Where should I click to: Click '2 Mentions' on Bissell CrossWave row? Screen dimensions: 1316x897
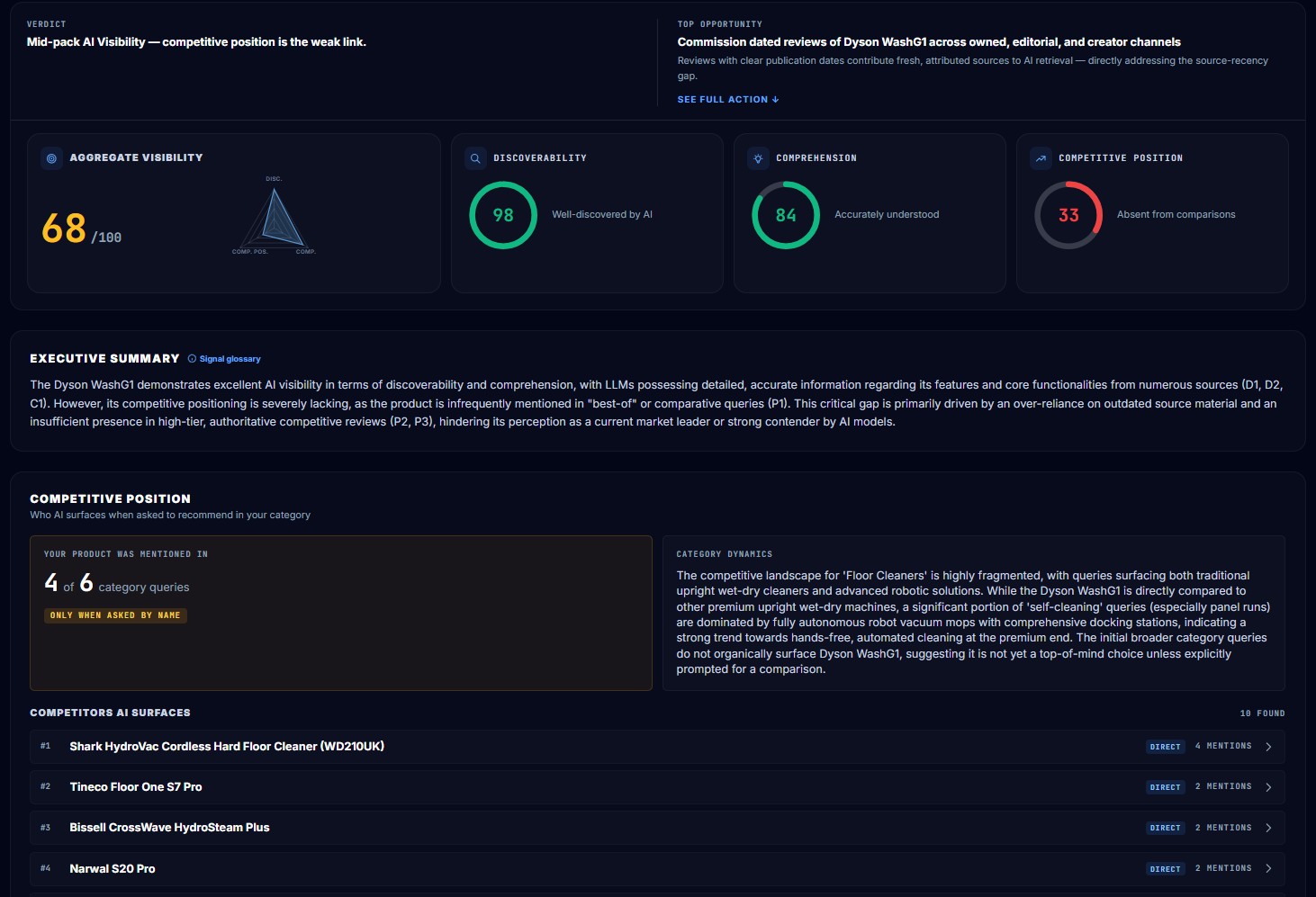pos(1223,828)
